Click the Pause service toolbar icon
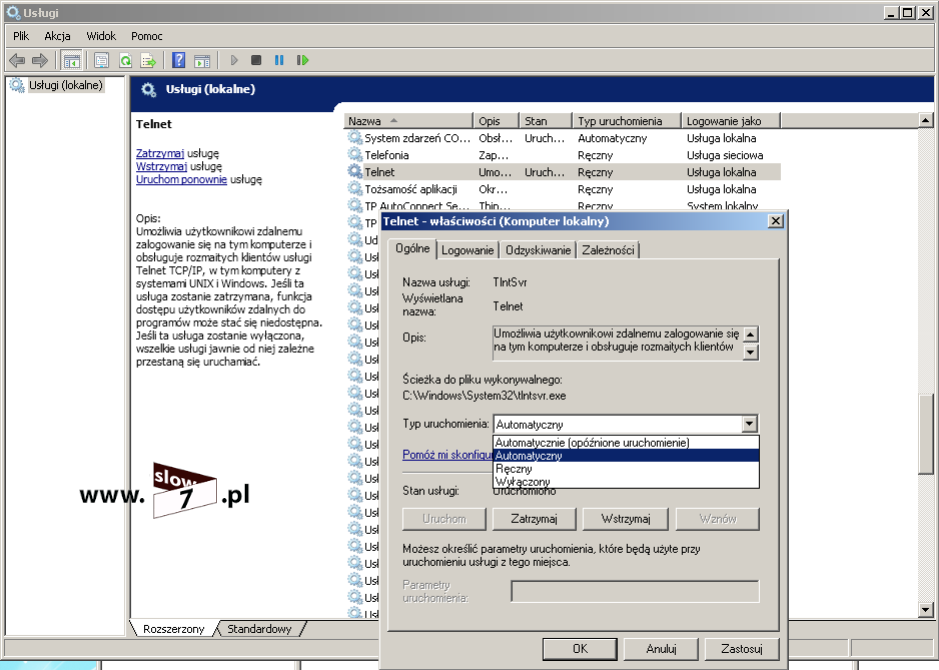Image resolution: width=939 pixels, height=670 pixels. pos(279,60)
